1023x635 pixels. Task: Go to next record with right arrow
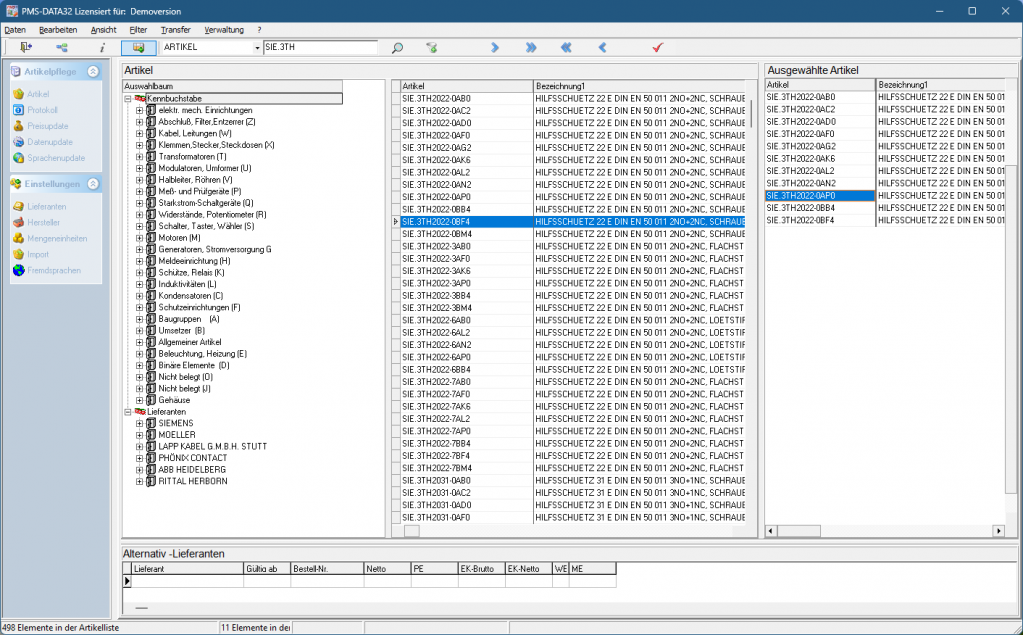495,47
